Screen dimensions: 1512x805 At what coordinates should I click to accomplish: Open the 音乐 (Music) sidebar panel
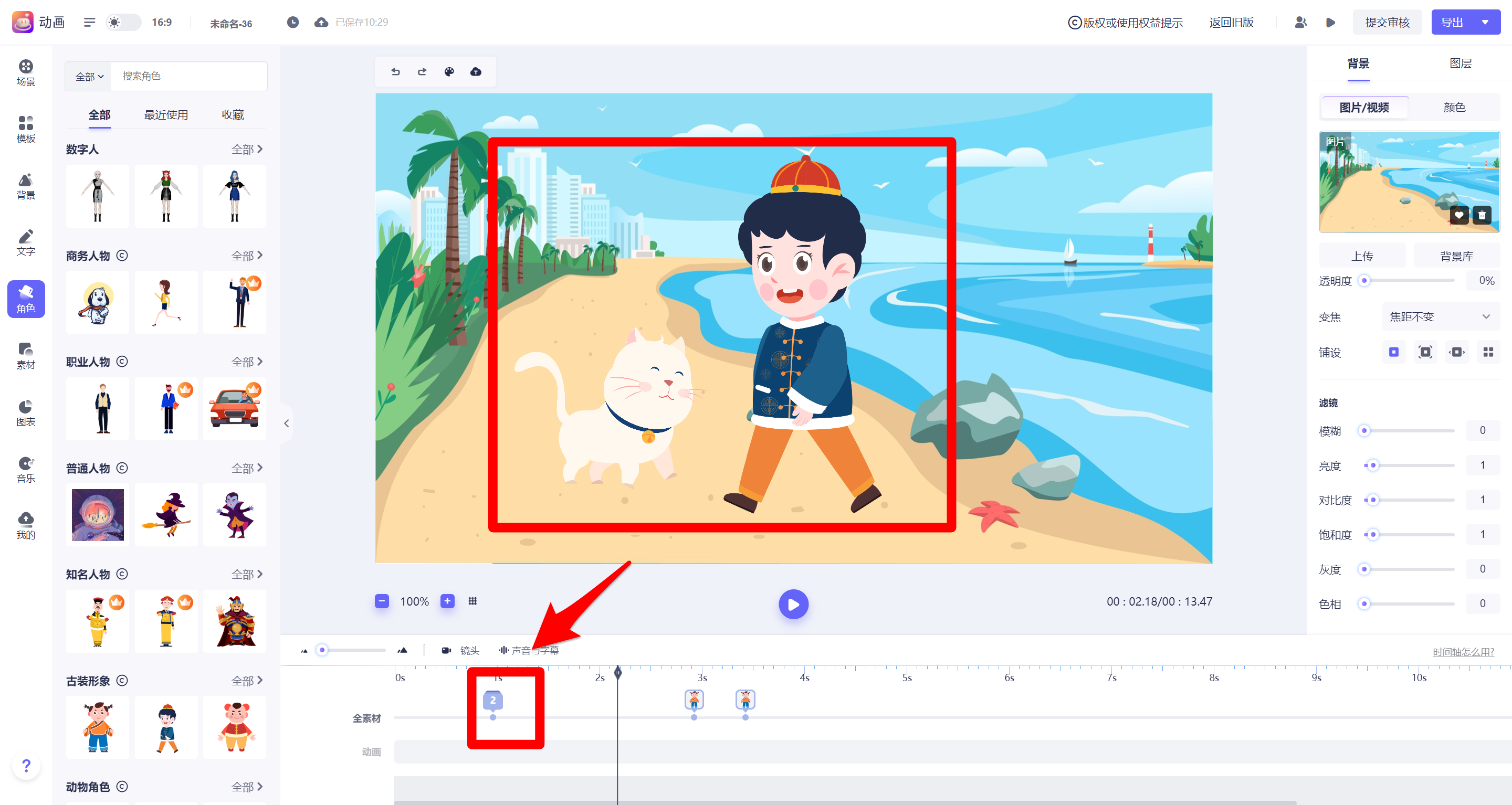26,470
